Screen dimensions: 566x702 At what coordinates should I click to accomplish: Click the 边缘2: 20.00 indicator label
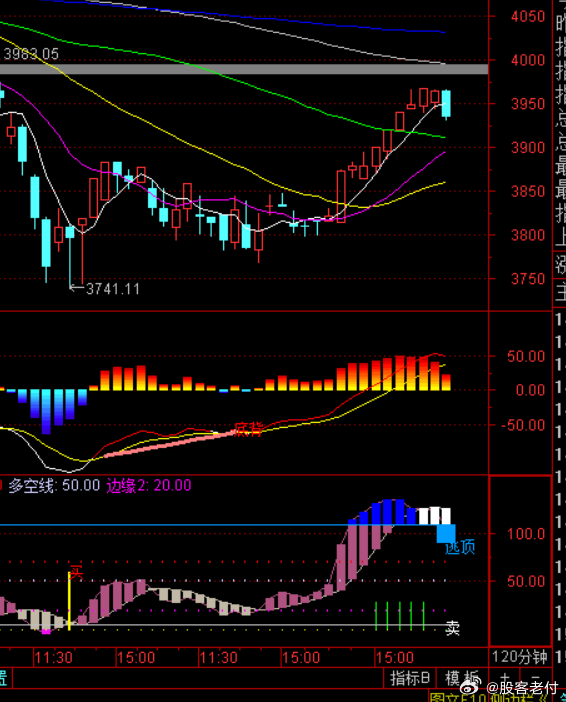149,485
